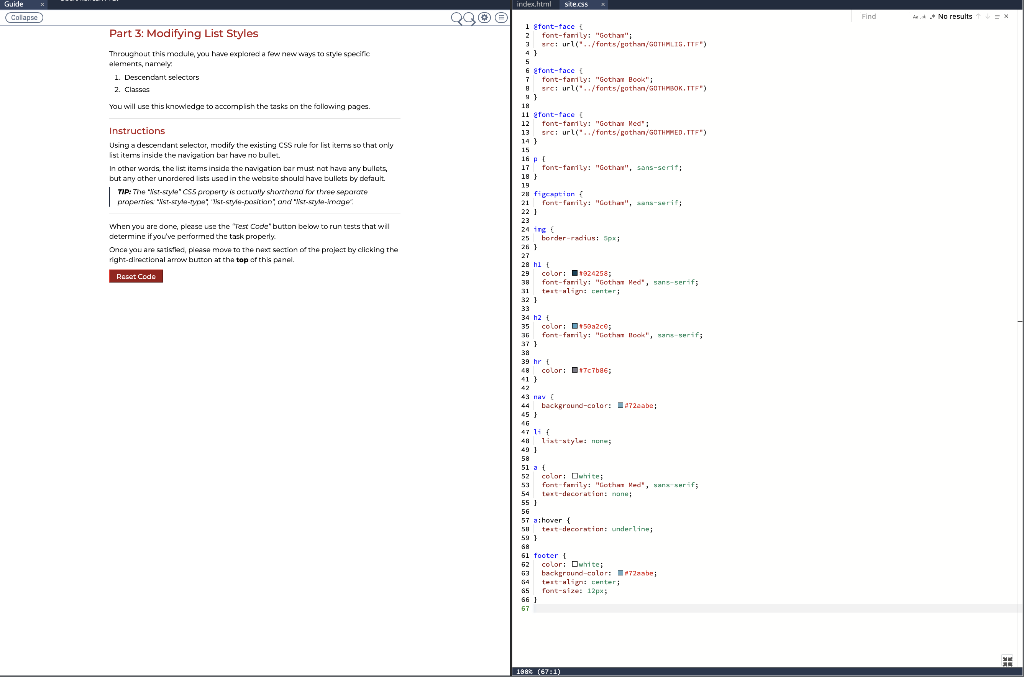Click the forward navigation arrow icon
Viewport: 1024px width, 677px height.
[468, 17]
